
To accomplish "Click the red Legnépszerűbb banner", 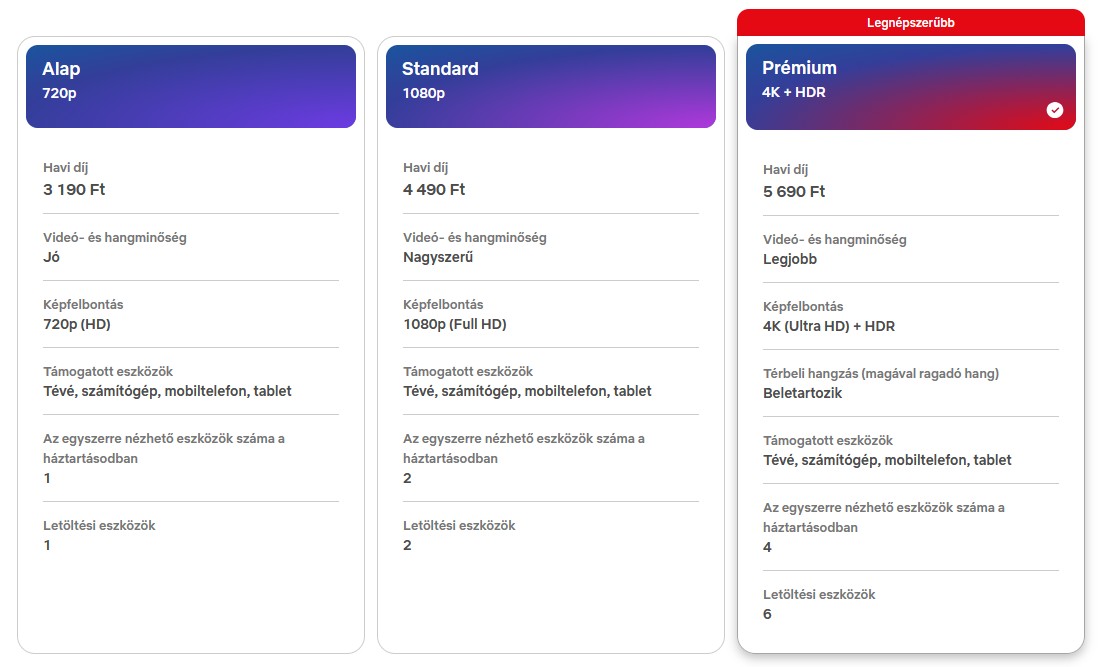I will click(x=910, y=22).
